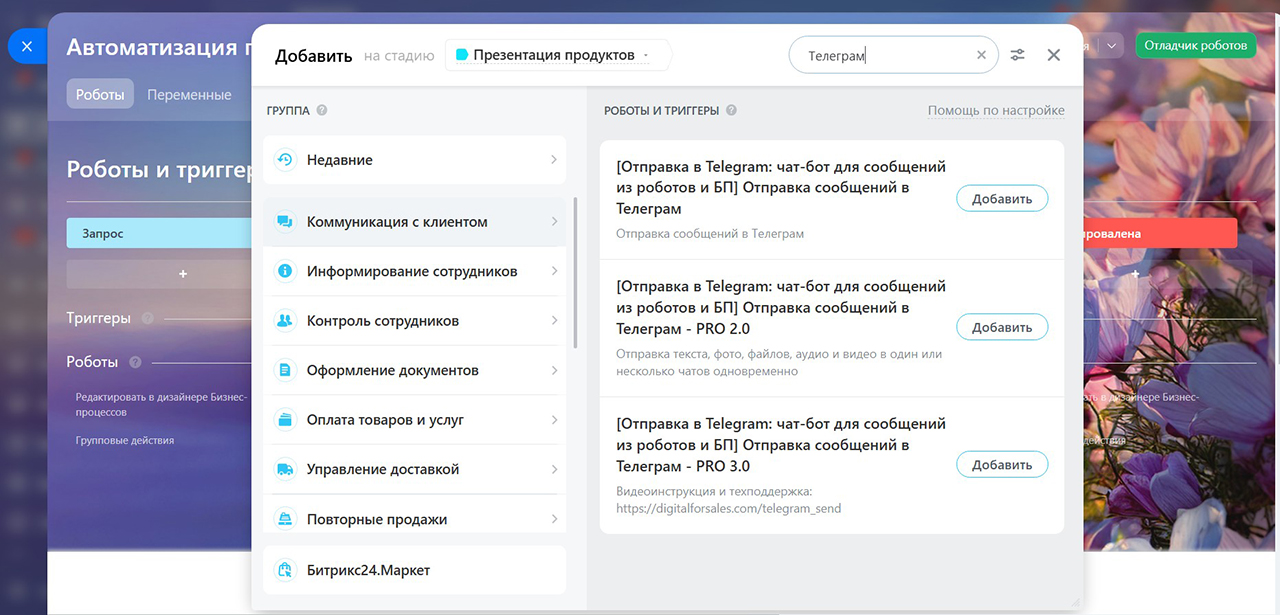This screenshot has height=615, width=1280.
Task: Add the Телеграм PRO 2.0 robot
Action: tap(1002, 327)
